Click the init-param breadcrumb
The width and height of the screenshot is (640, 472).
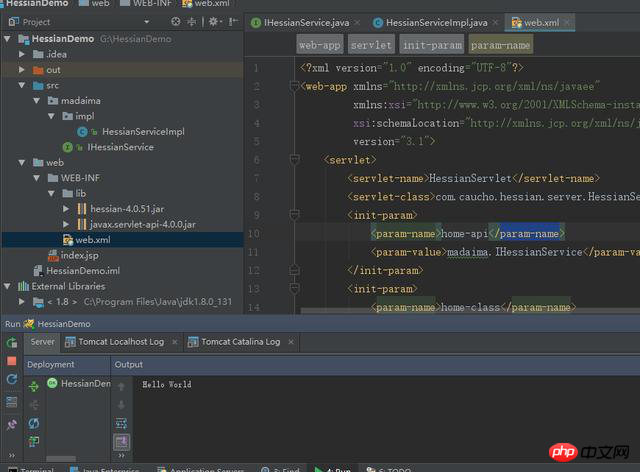pyautogui.click(x=429, y=45)
